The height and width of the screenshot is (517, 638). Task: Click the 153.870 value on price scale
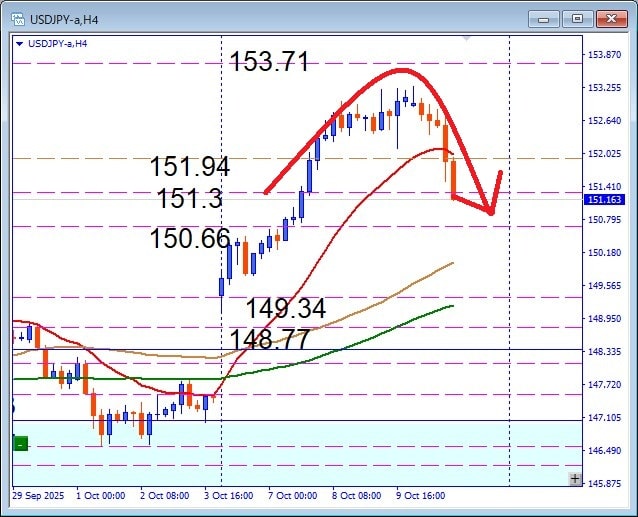[x=604, y=55]
